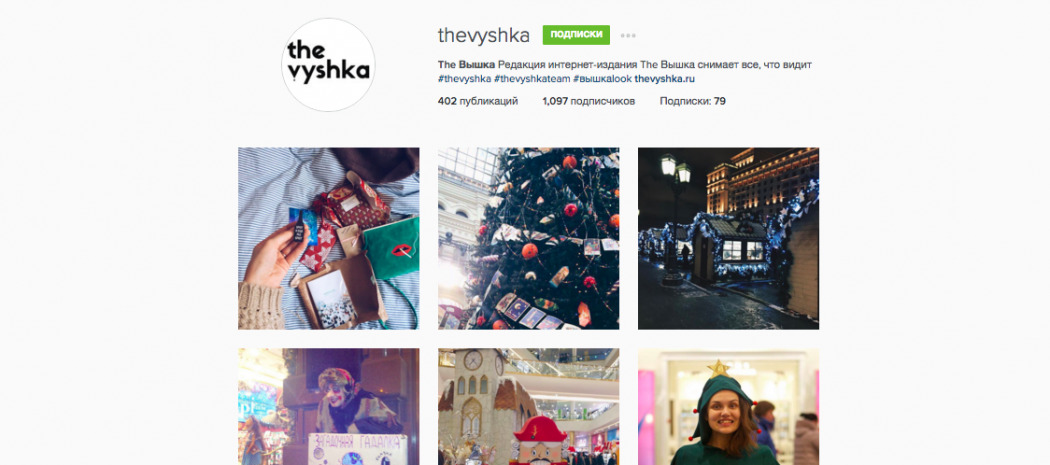Viewport: 1050px width, 465px height.
Task: View the 402 публикаций posts count
Action: point(478,101)
